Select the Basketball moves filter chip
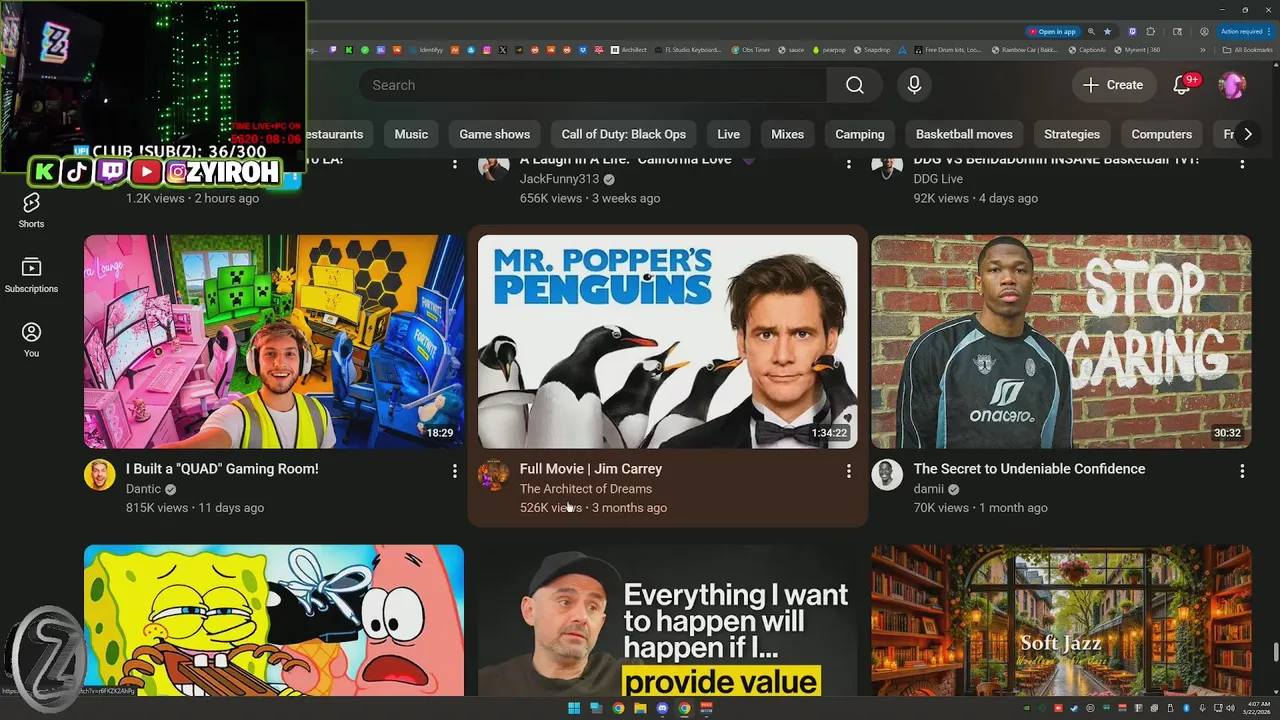Screen dimensions: 1280x720 (964, 134)
